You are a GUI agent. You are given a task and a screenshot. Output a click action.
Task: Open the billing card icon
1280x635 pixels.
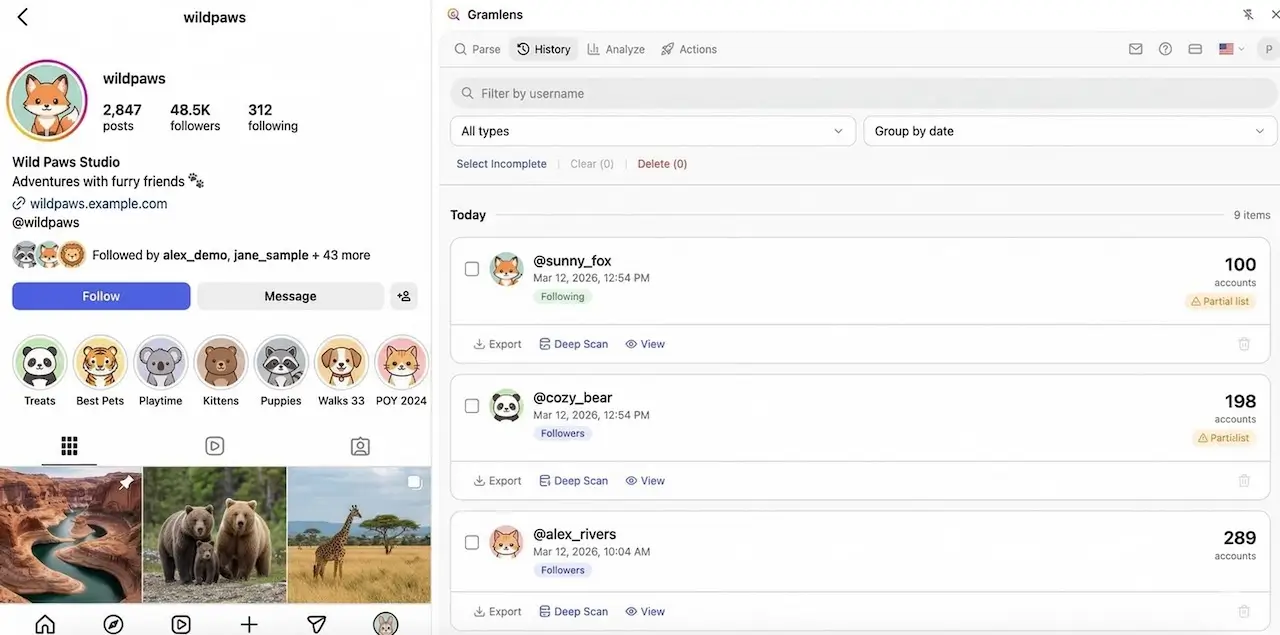[1195, 48]
